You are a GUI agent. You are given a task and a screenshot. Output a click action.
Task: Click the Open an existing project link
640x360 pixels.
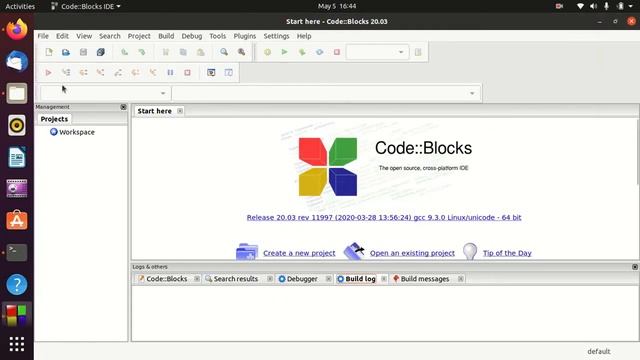(412, 253)
